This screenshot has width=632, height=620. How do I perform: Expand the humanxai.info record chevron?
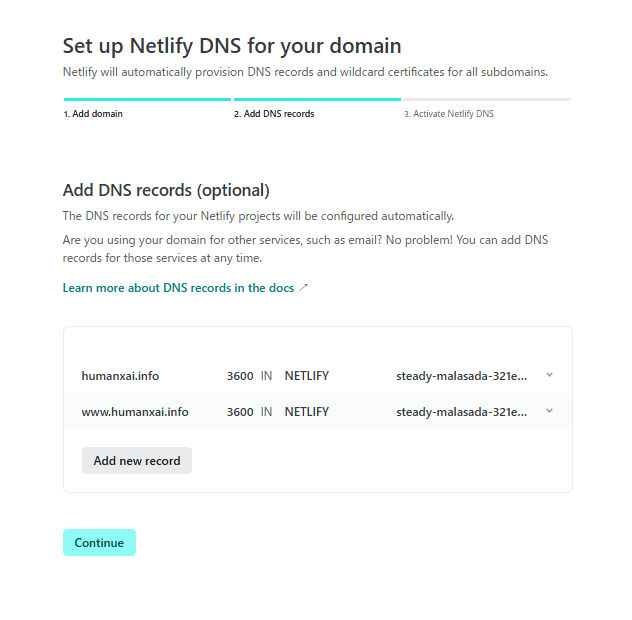point(550,375)
